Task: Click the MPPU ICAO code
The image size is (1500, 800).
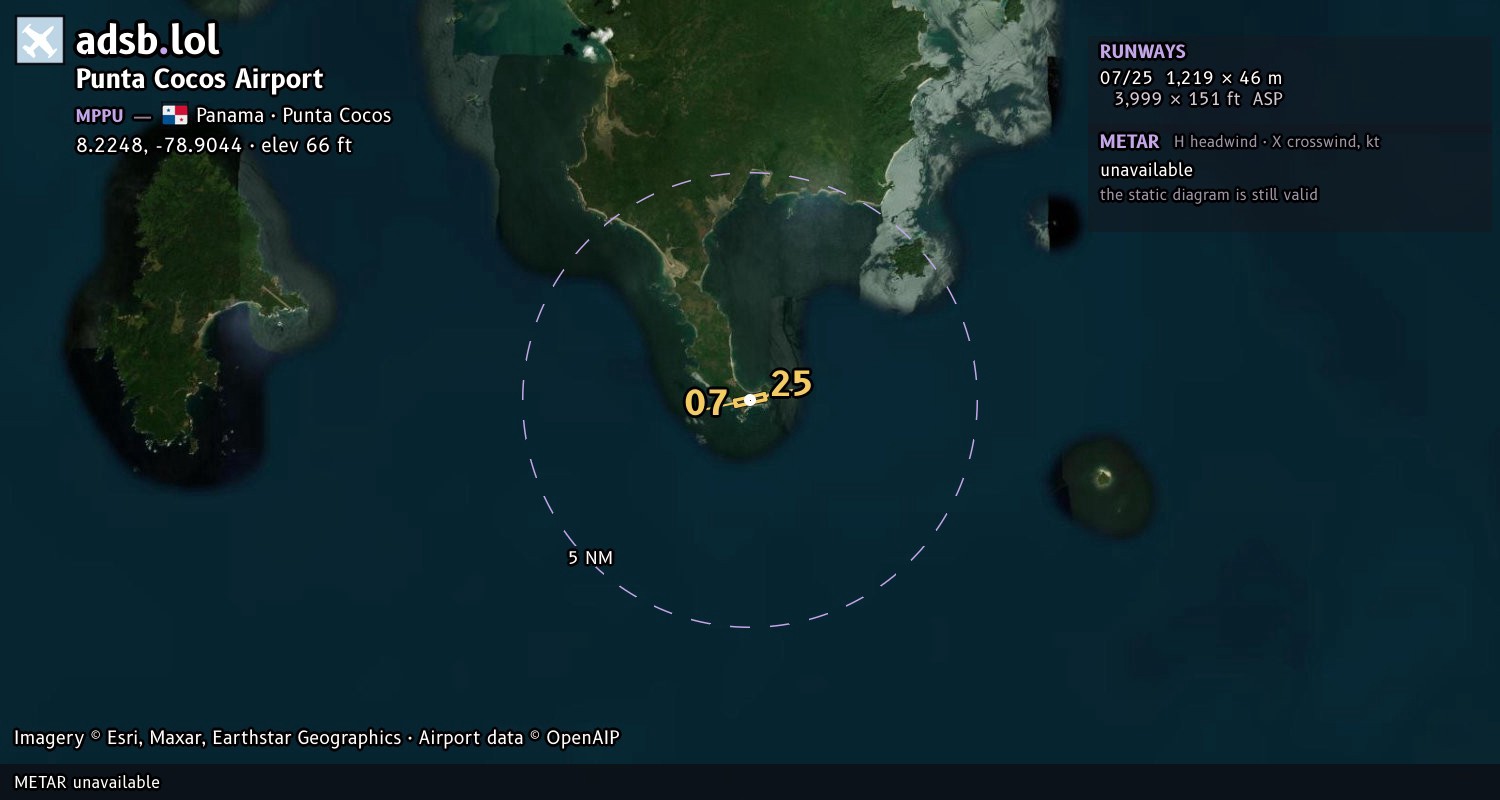Action: (x=100, y=115)
